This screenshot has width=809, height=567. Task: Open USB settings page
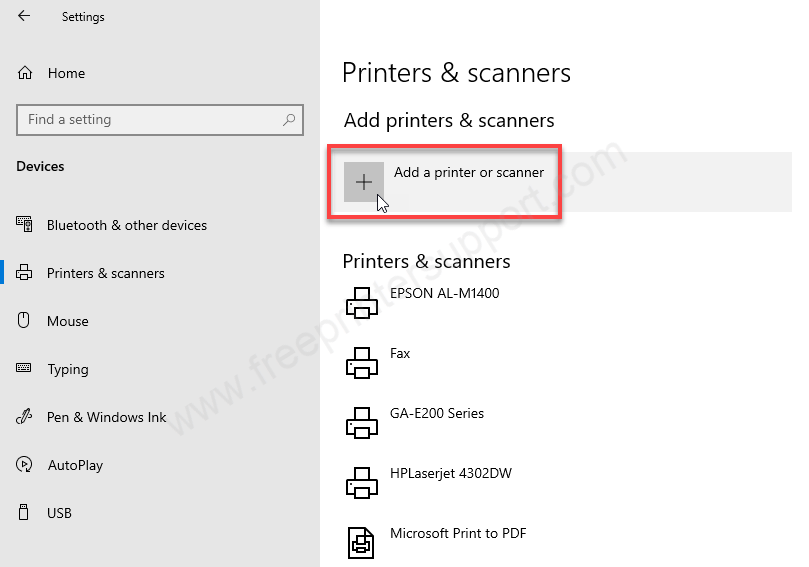coord(59,513)
